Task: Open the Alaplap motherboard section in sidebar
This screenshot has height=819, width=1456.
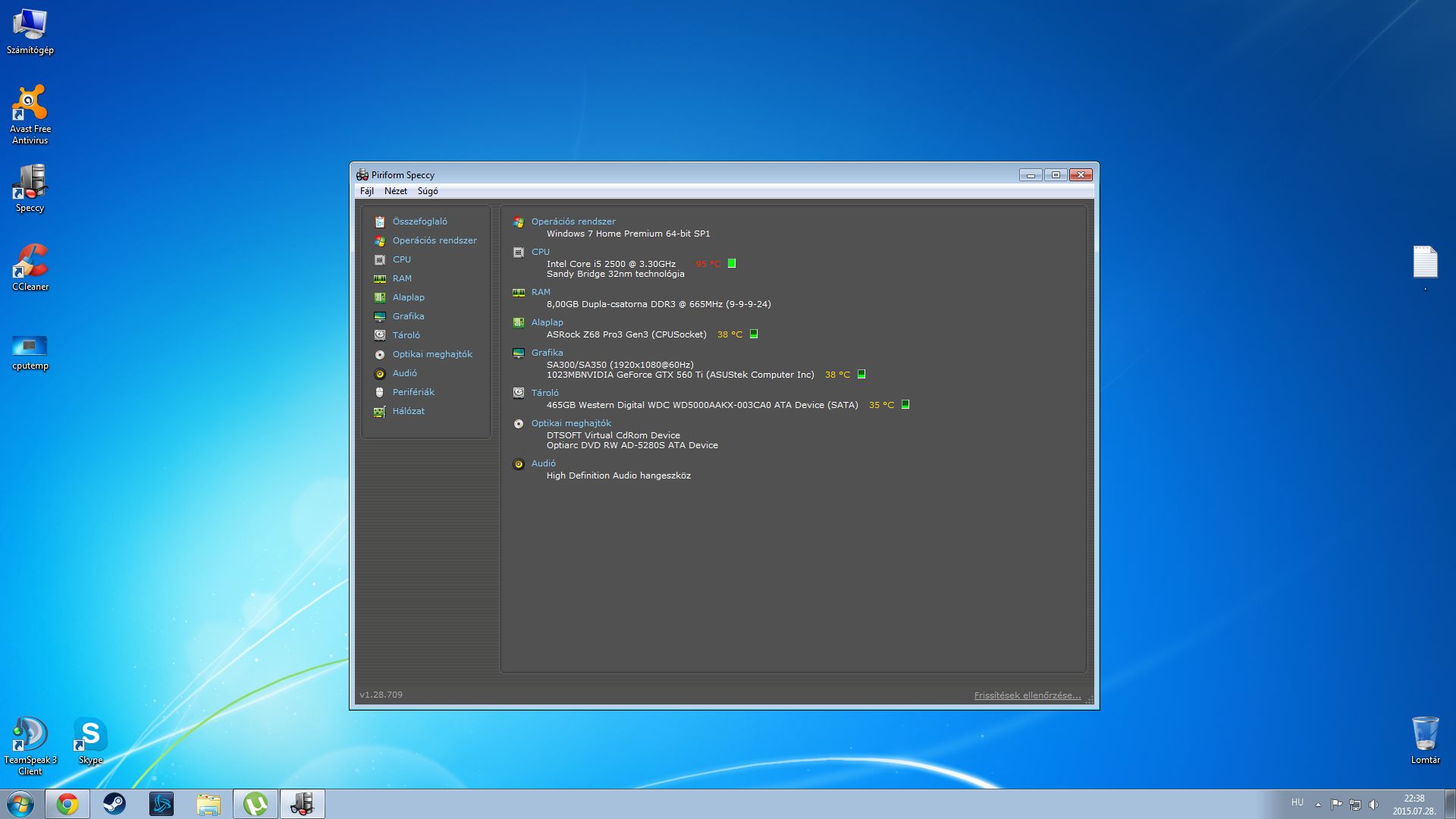Action: tap(408, 297)
